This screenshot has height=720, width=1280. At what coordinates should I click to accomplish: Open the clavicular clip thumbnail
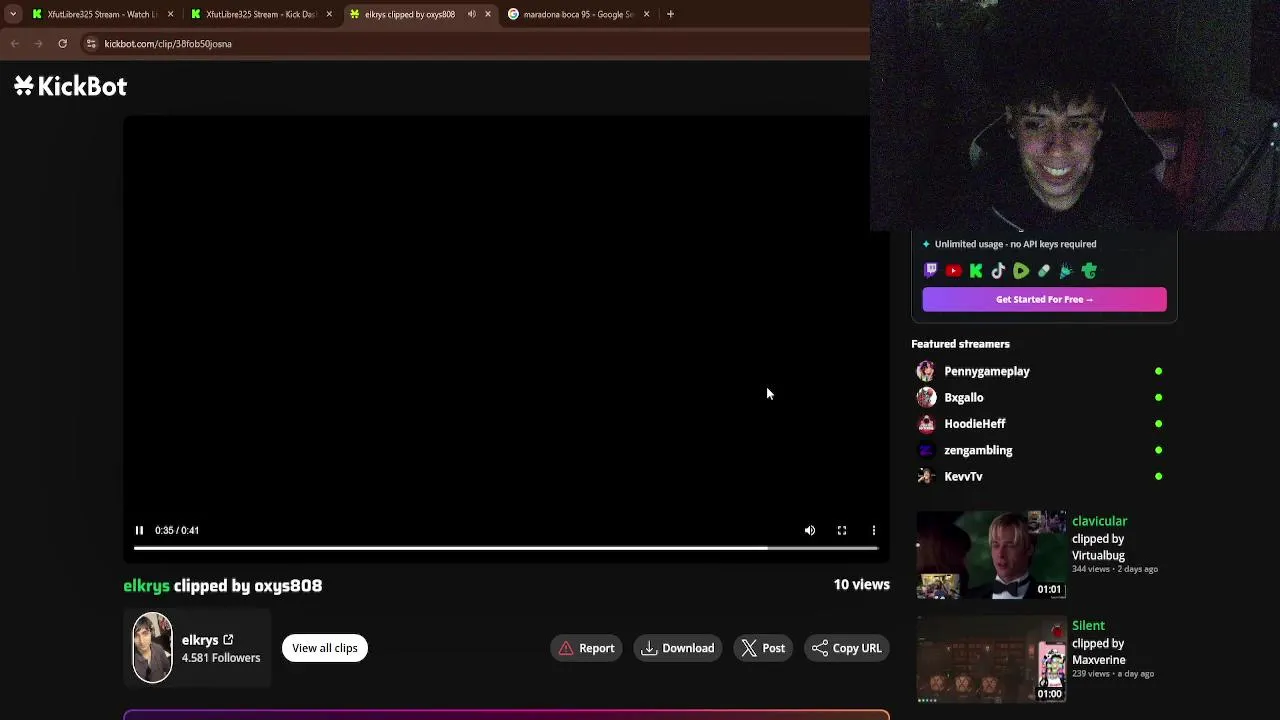click(x=991, y=555)
